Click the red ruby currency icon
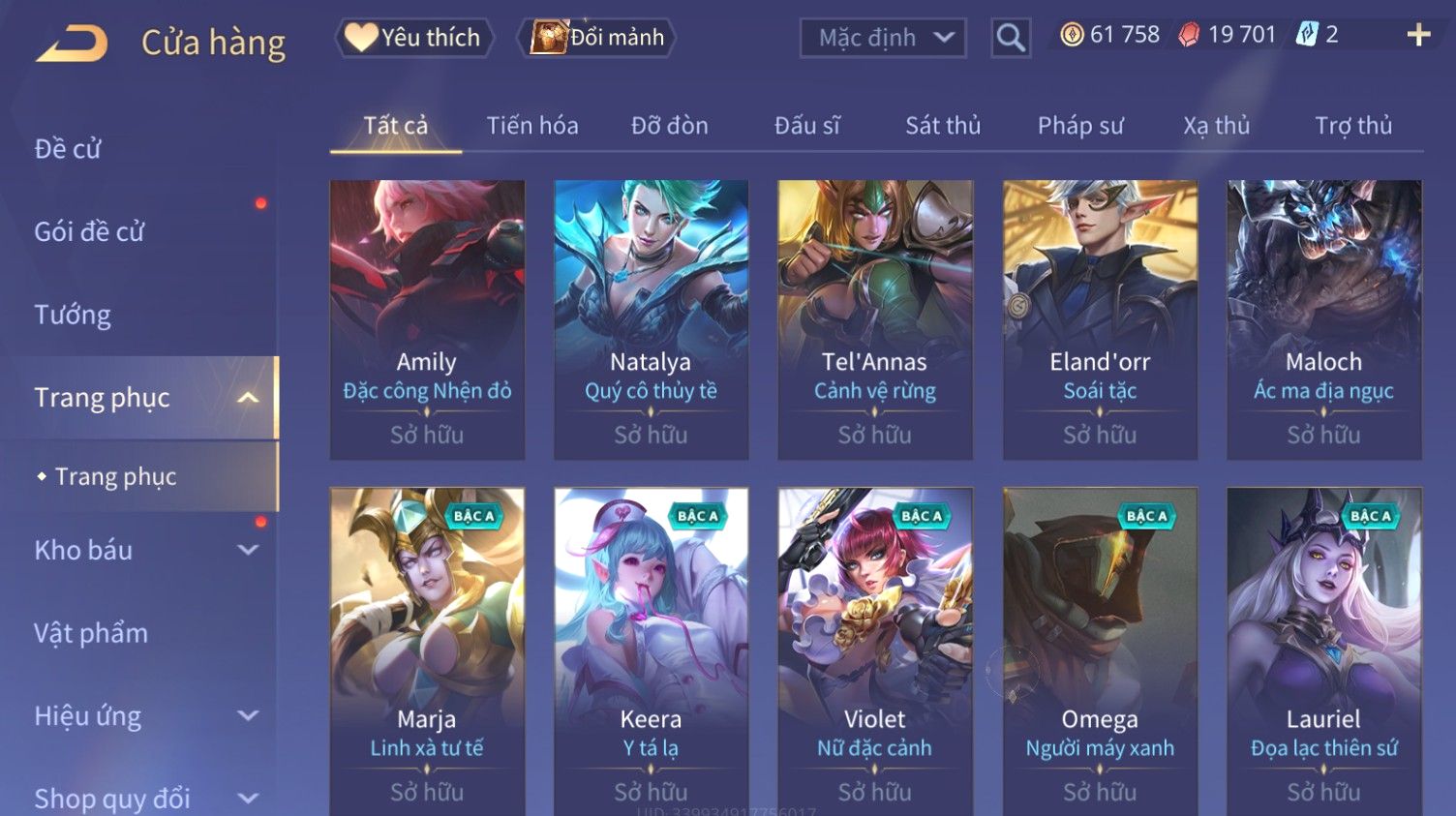This screenshot has height=816, width=1456. [x=1189, y=35]
